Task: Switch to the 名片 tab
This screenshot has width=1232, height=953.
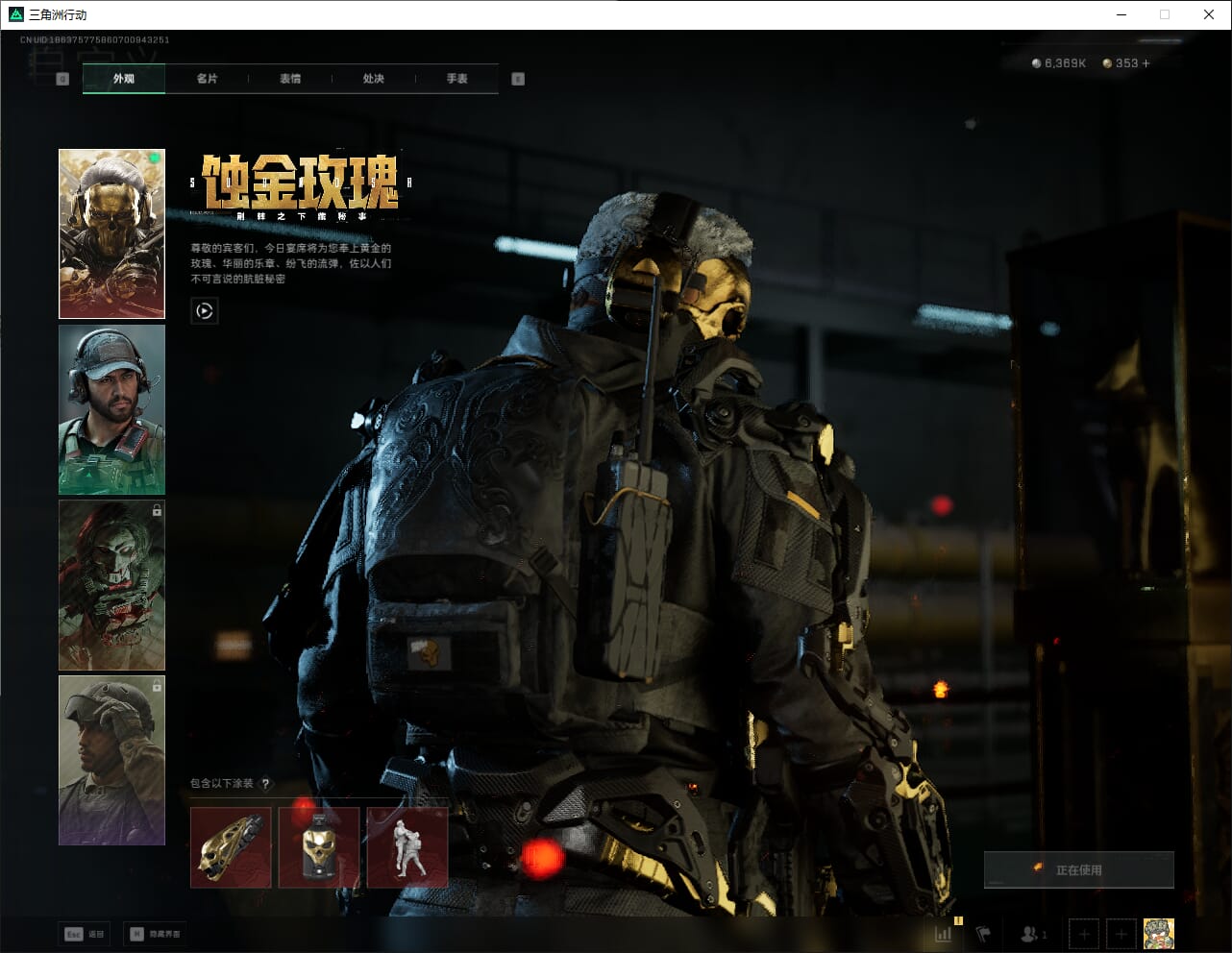Action: [207, 79]
